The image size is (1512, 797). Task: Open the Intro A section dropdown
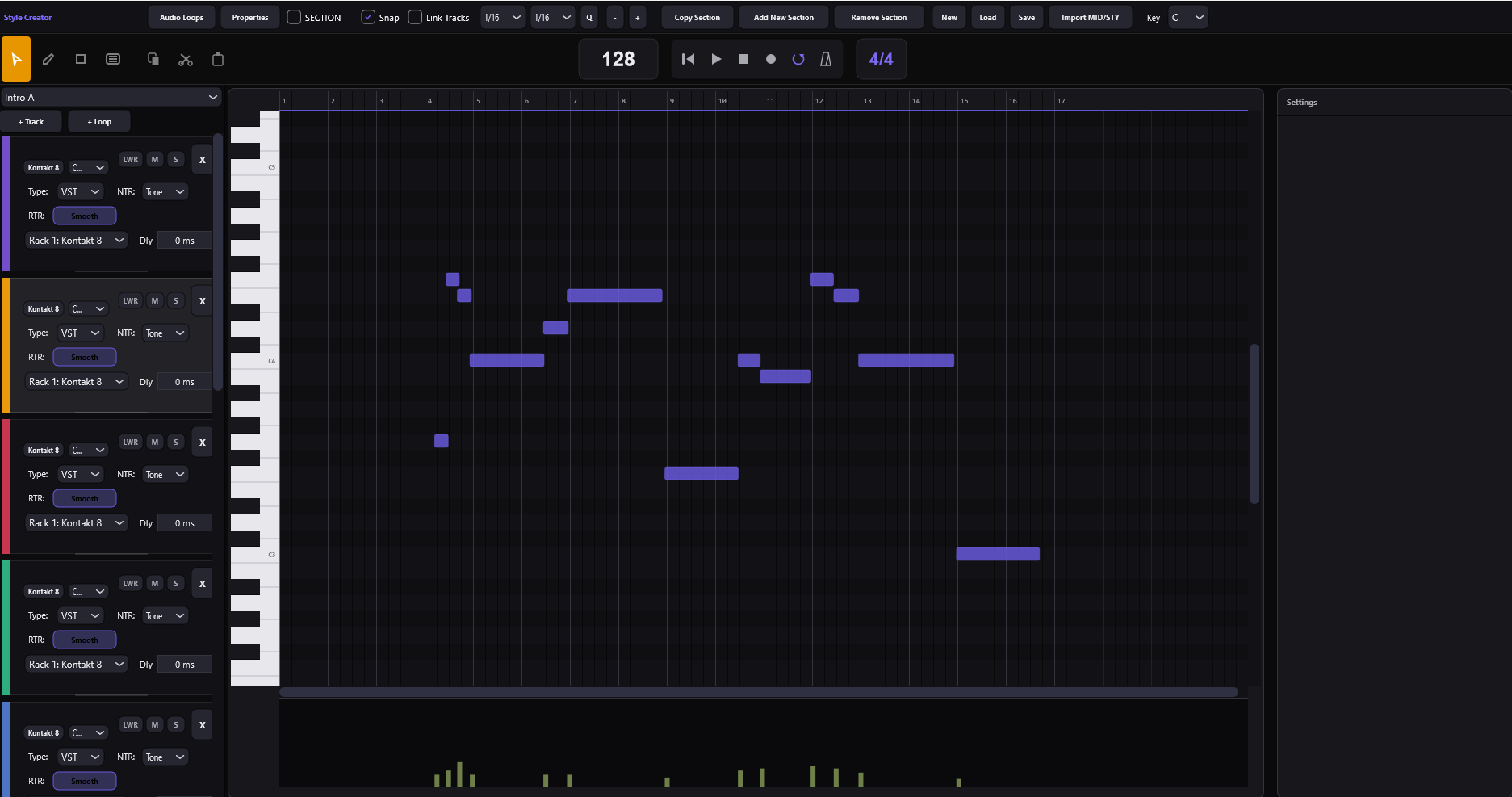point(111,98)
